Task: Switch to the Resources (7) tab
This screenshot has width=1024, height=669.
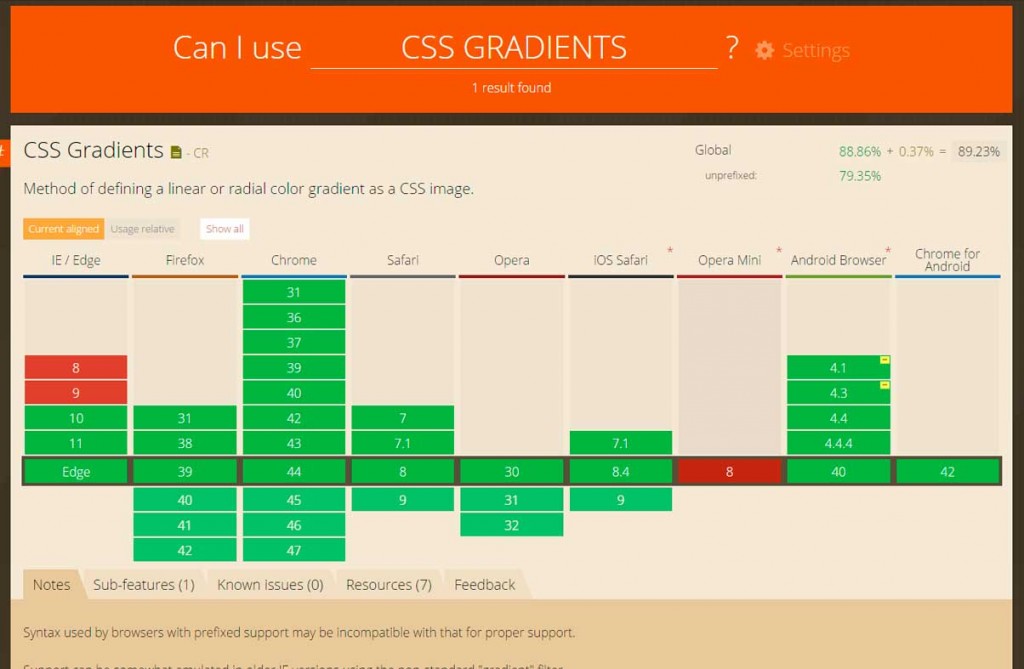Action: 389,585
